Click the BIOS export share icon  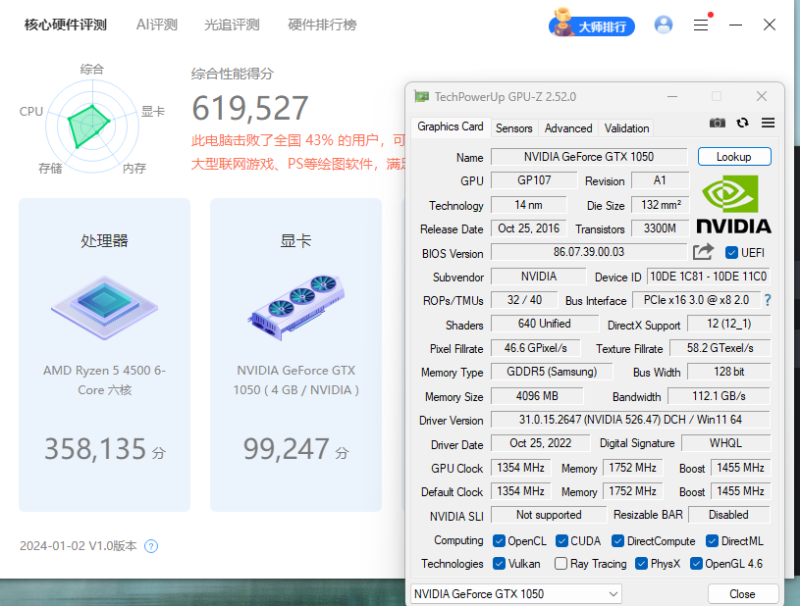tap(703, 251)
